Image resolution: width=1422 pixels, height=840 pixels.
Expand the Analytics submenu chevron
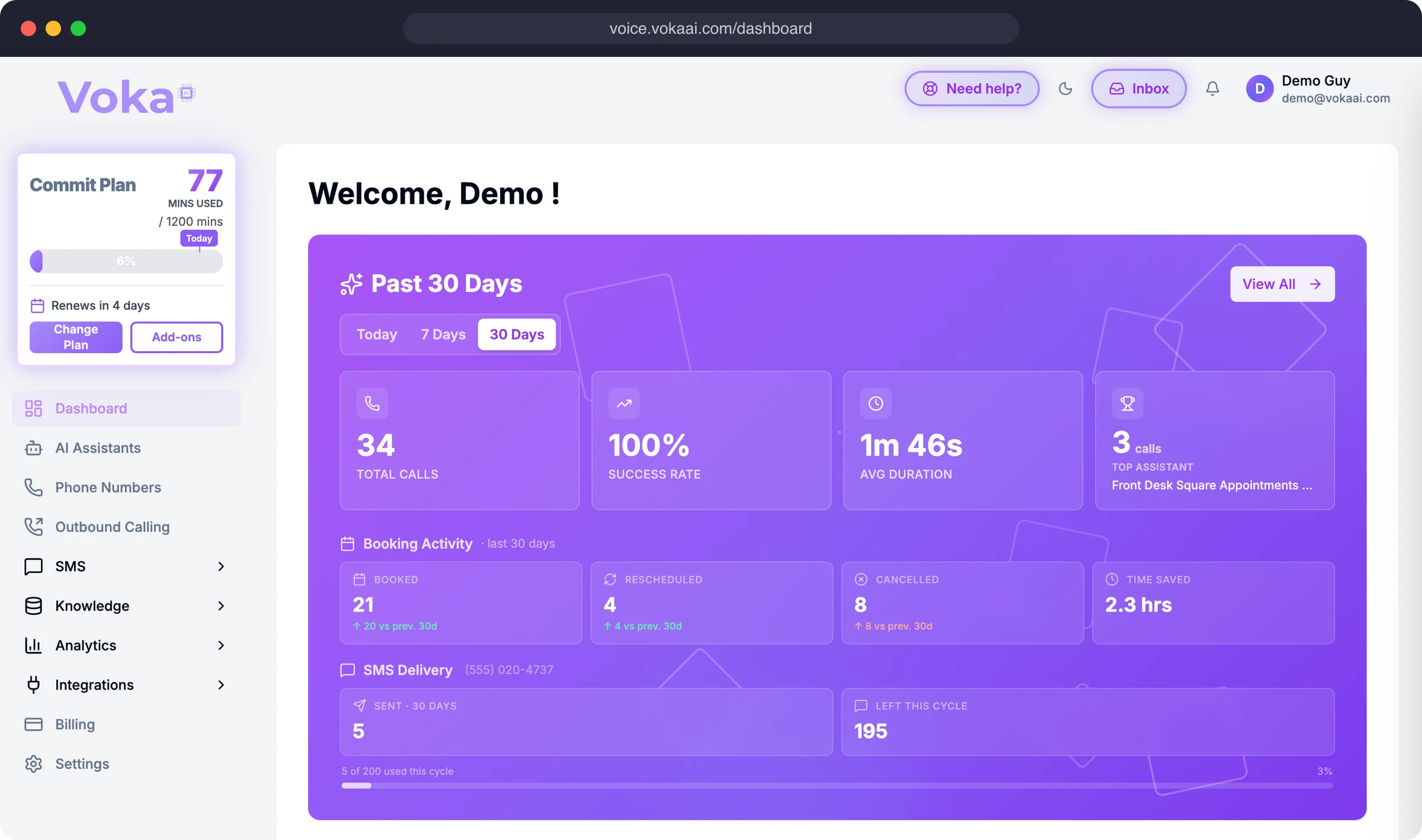[221, 645]
